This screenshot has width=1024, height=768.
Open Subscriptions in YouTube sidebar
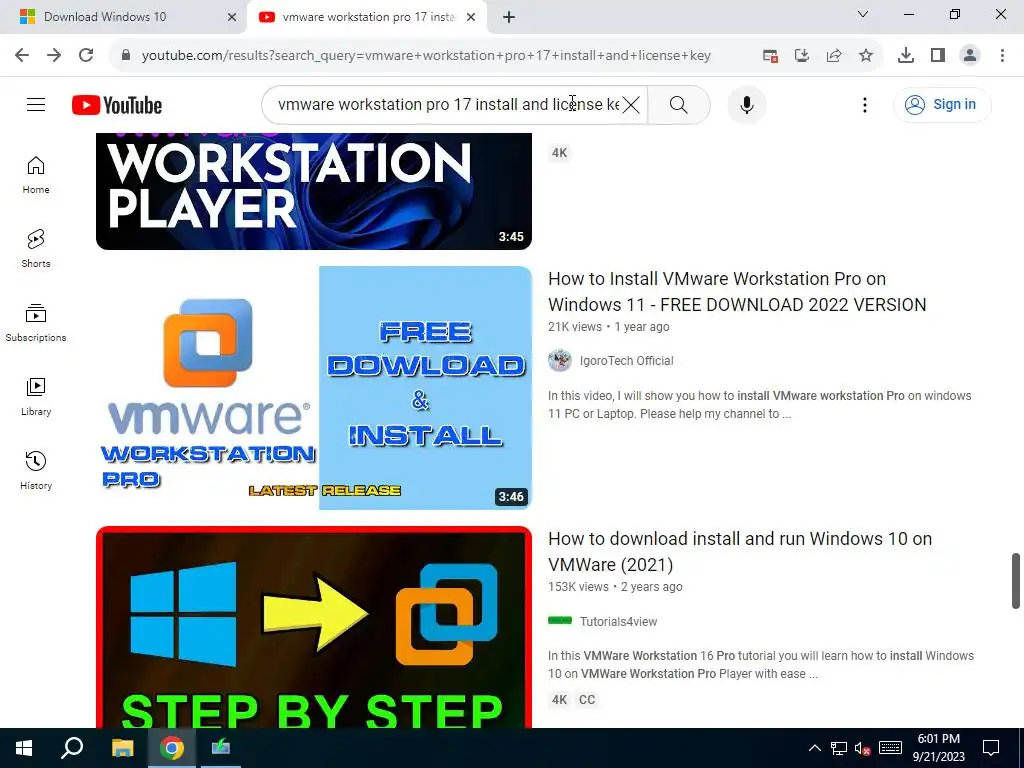[x=36, y=323]
